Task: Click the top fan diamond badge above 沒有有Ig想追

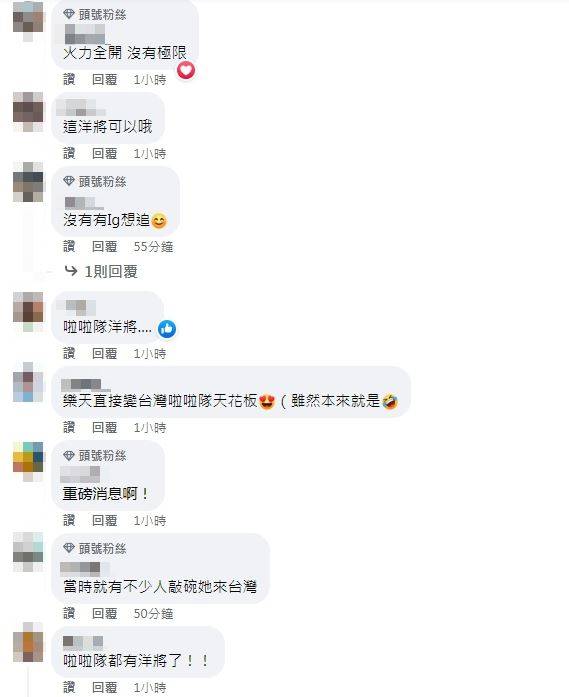Action: [68, 181]
